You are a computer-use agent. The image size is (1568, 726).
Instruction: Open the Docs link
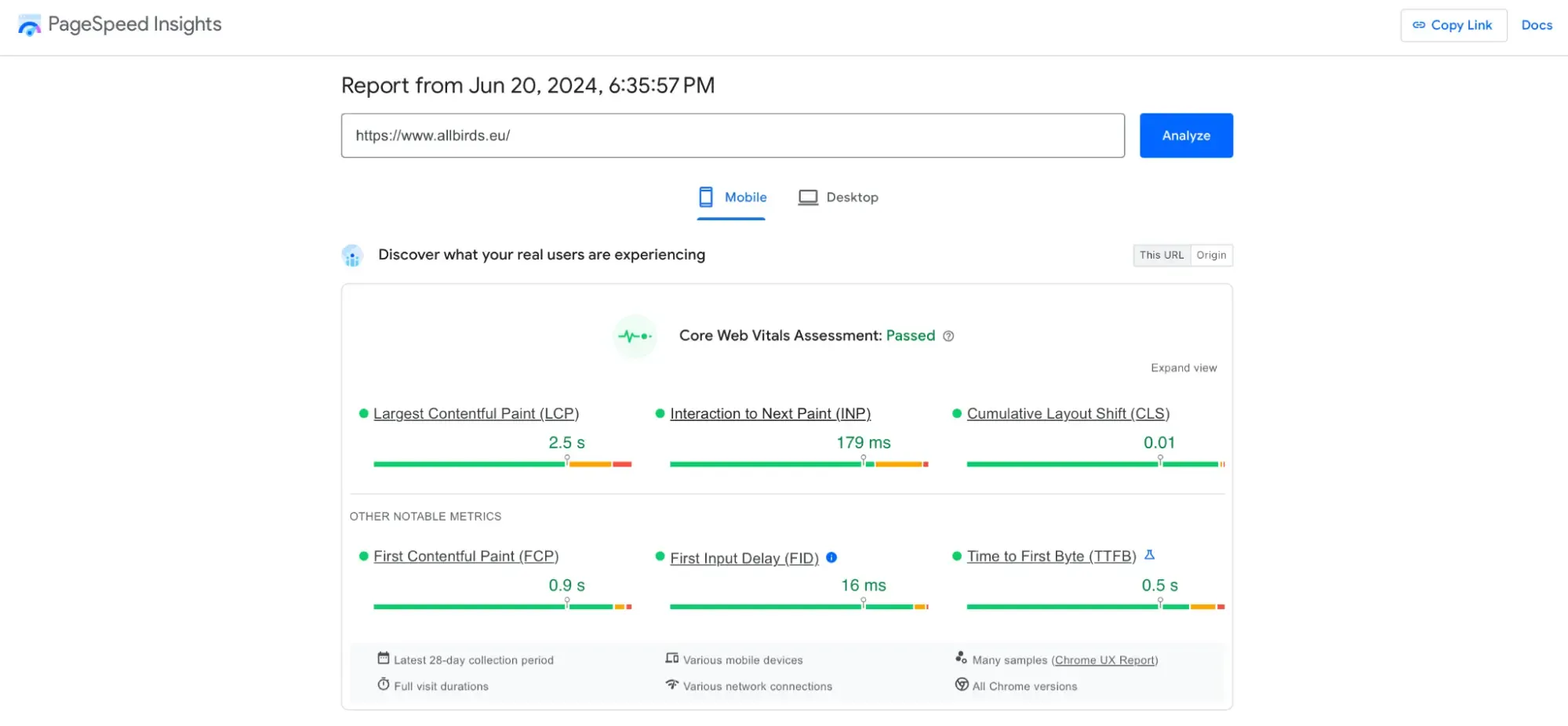pos(1537,25)
